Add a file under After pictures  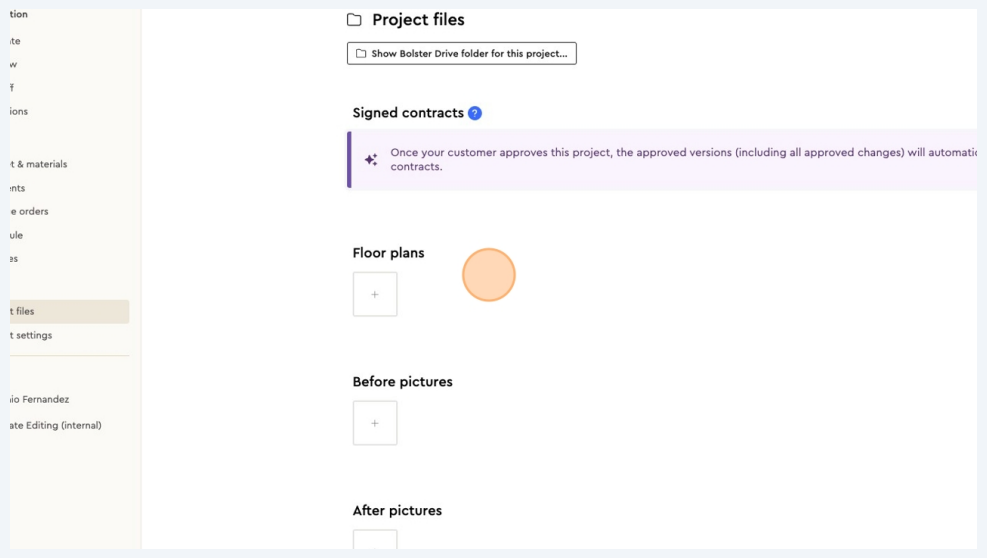coord(375,541)
